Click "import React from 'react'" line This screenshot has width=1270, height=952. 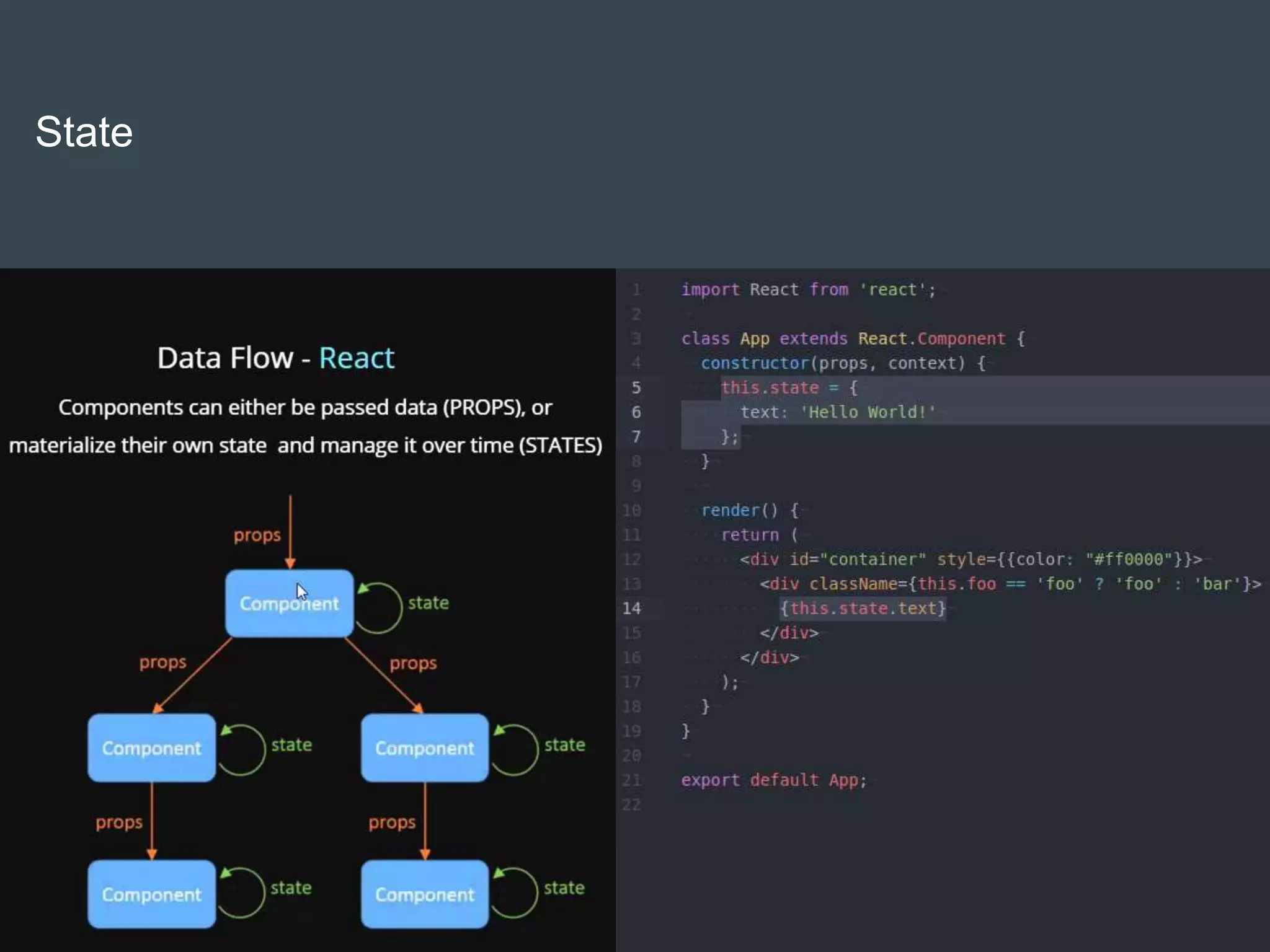[x=807, y=289]
